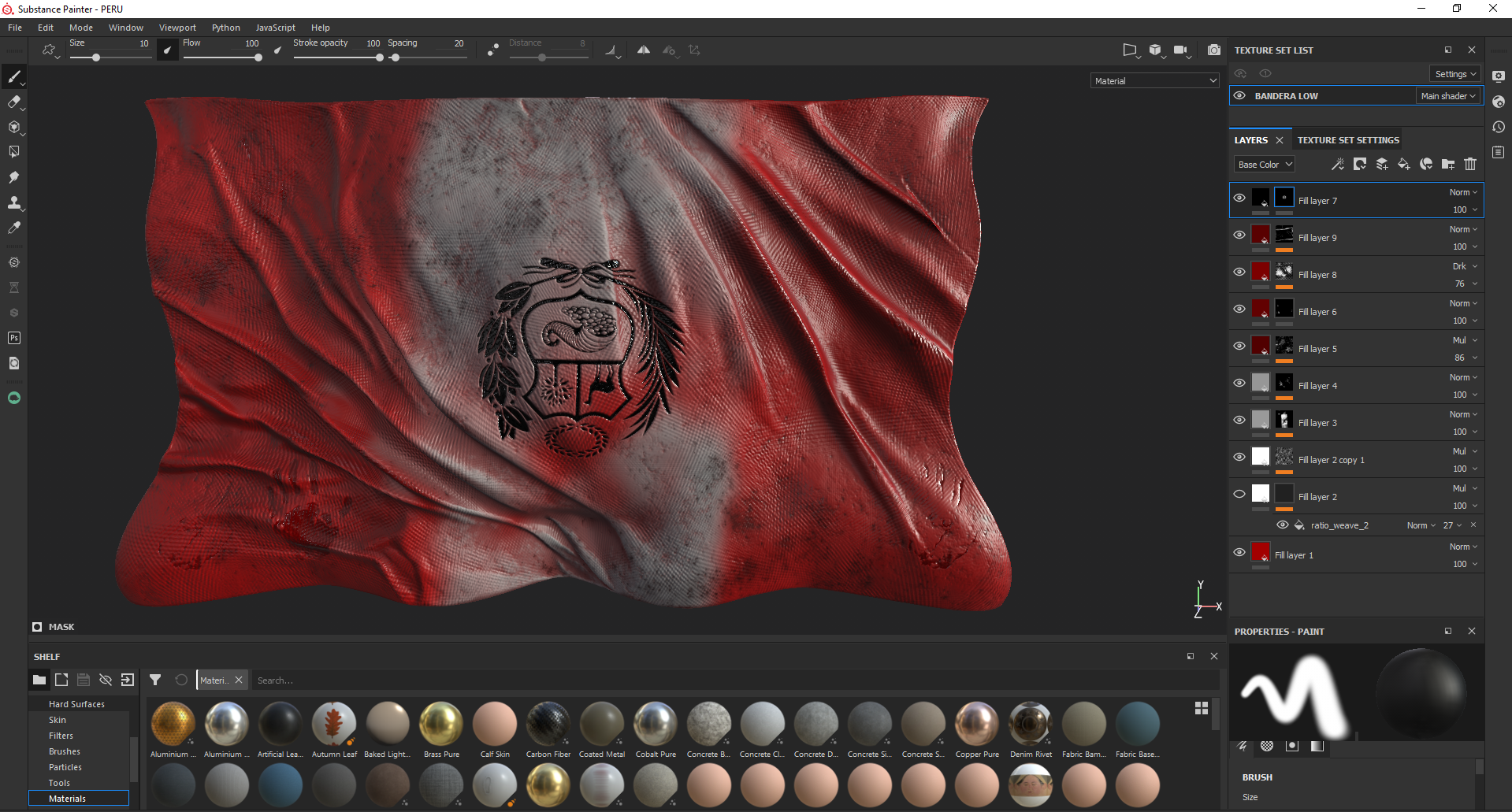Delete the selected layer trash icon
Viewport: 1512px width, 812px height.
(x=1470, y=164)
